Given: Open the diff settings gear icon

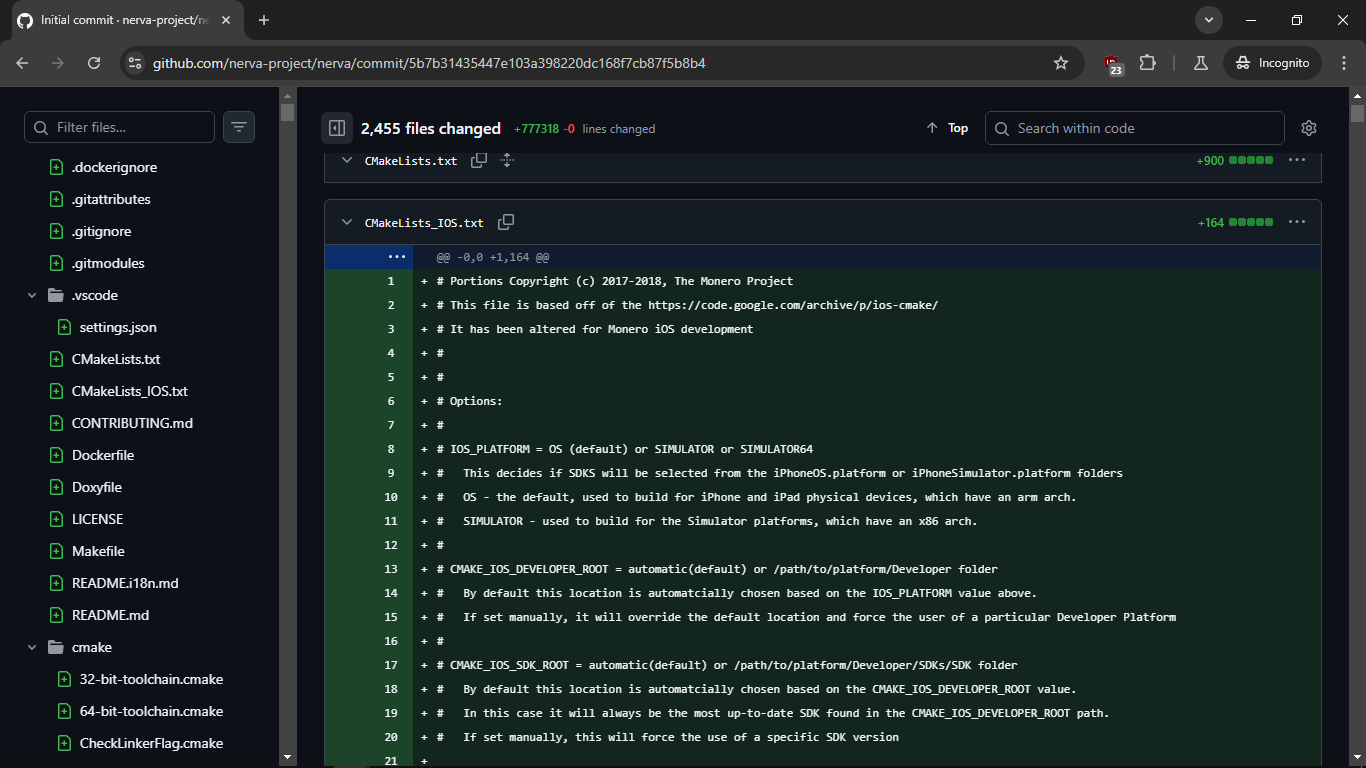Looking at the screenshot, I should pyautogui.click(x=1309, y=128).
